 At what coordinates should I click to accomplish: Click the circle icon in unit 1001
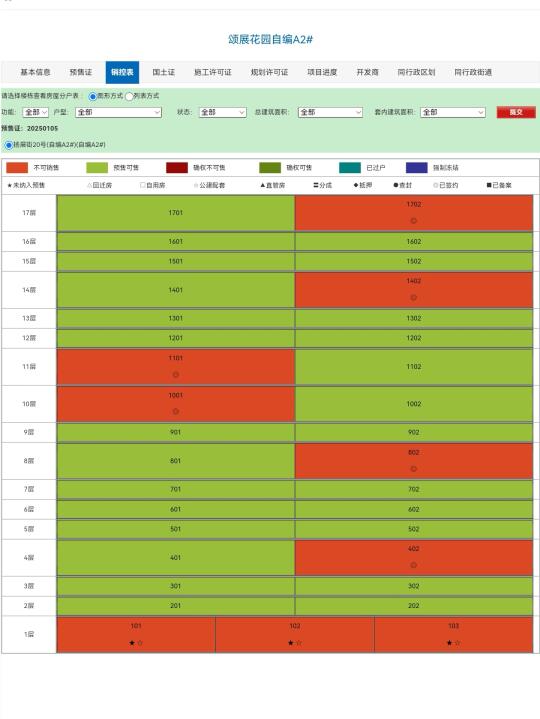176,412
